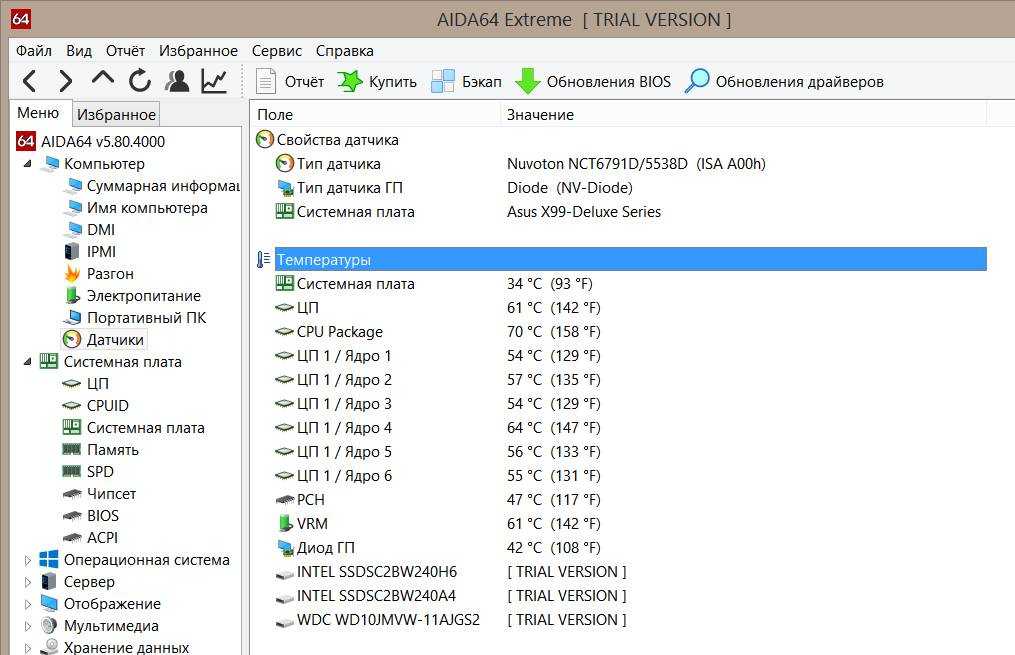Select DMI in the tree
This screenshot has width=1015, height=655.
[90, 230]
